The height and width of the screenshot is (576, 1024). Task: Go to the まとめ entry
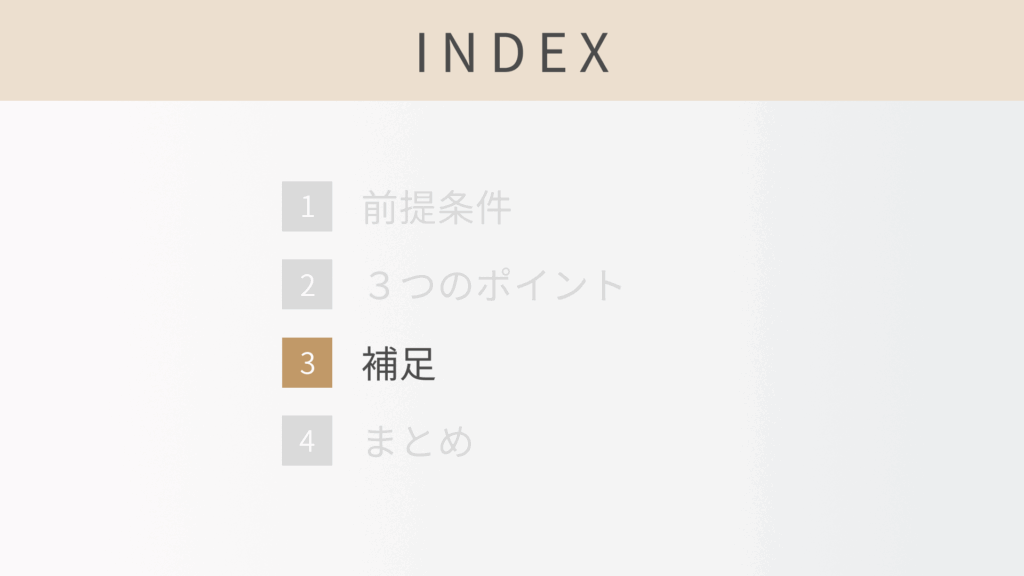417,442
